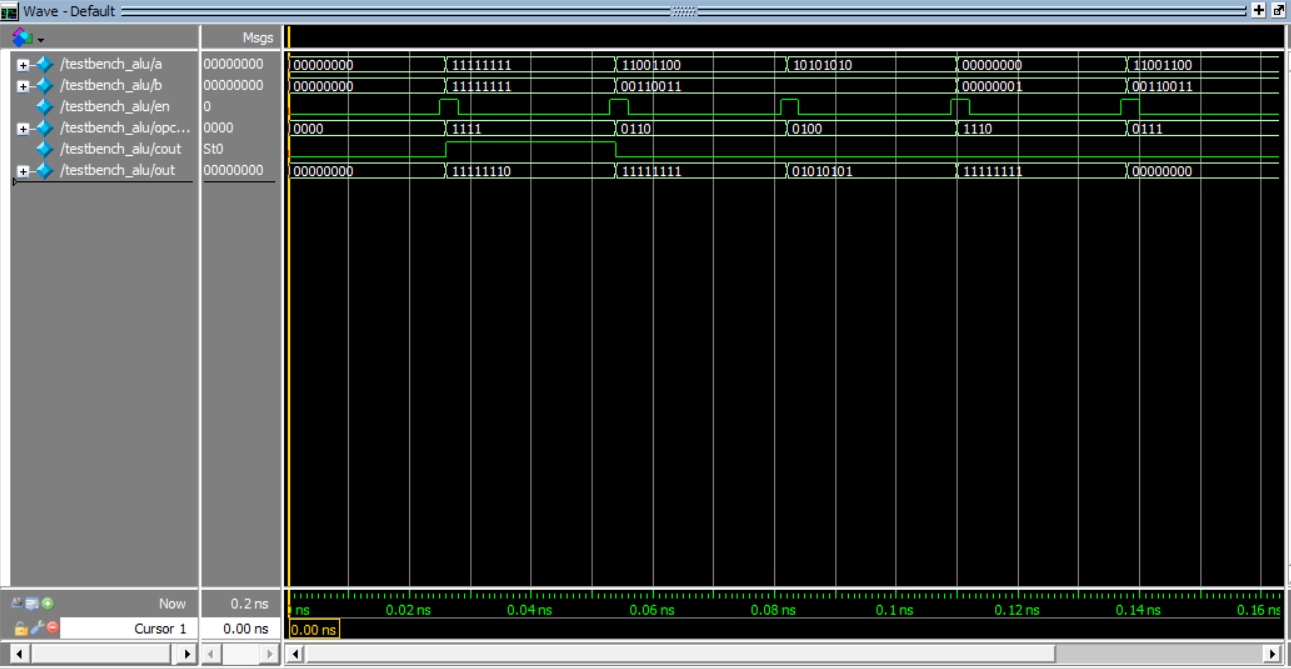
Task: Click the diamond icon of /testbench_alu/cout
Action: [44, 149]
